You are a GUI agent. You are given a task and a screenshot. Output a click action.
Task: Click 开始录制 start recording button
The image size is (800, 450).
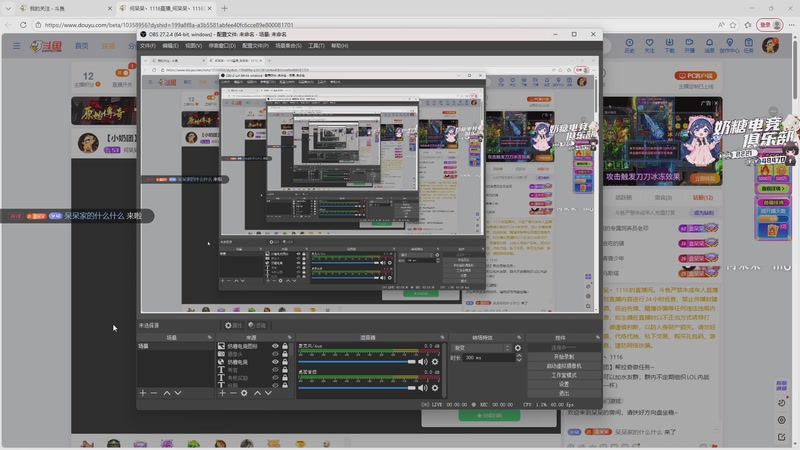click(x=563, y=357)
